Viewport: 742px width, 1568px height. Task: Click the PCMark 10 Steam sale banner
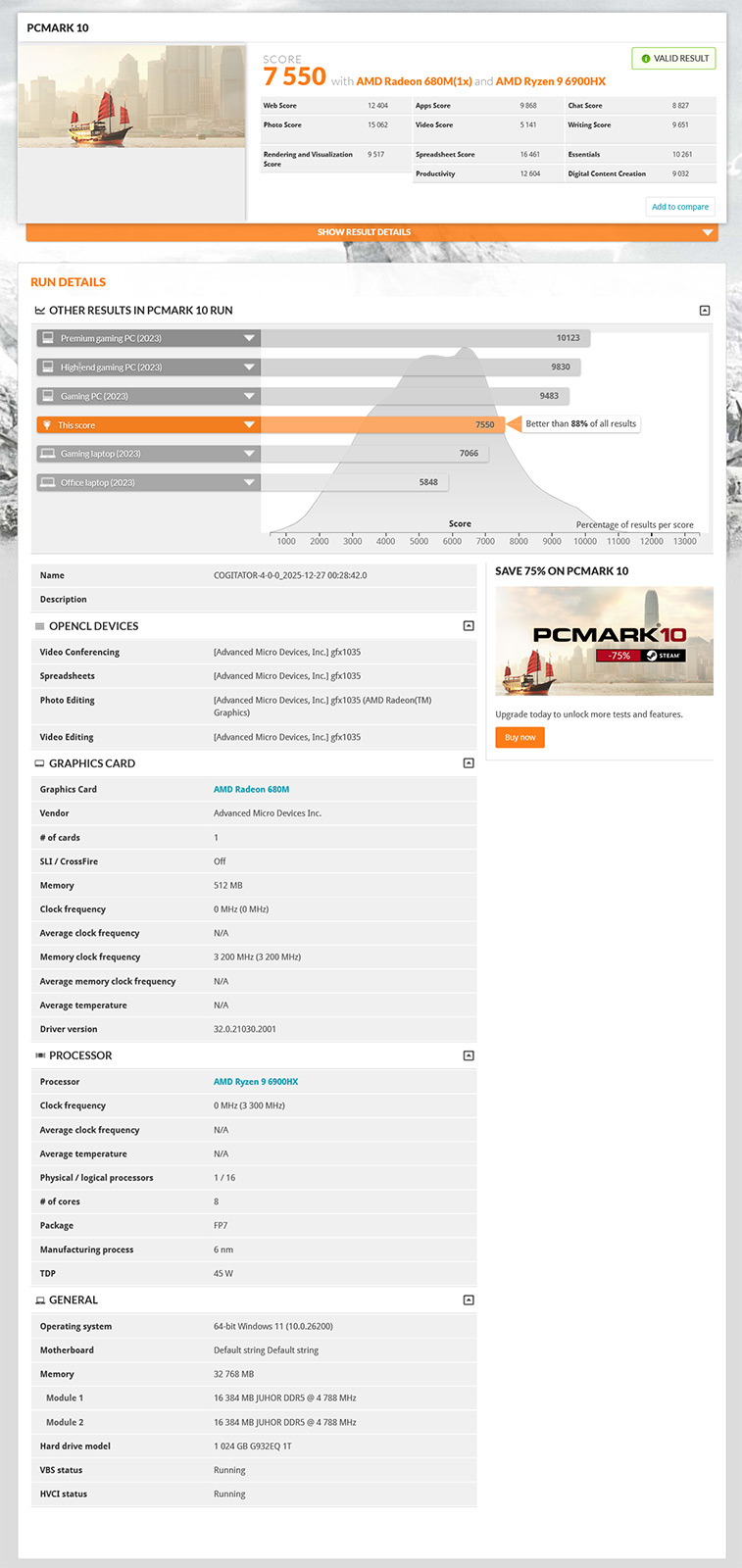(604, 641)
